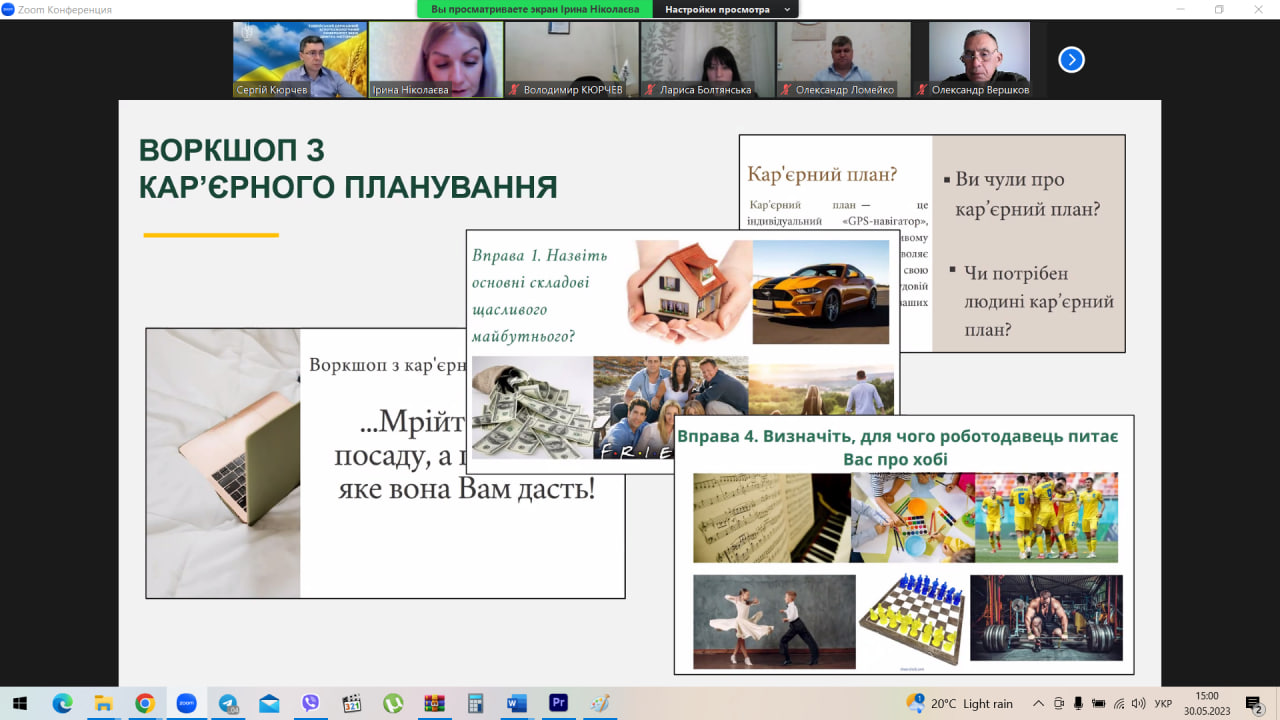Screen dimensions: 1280x720
Task: Open Microsoft Edge from the taskbar
Action: (x=62, y=703)
